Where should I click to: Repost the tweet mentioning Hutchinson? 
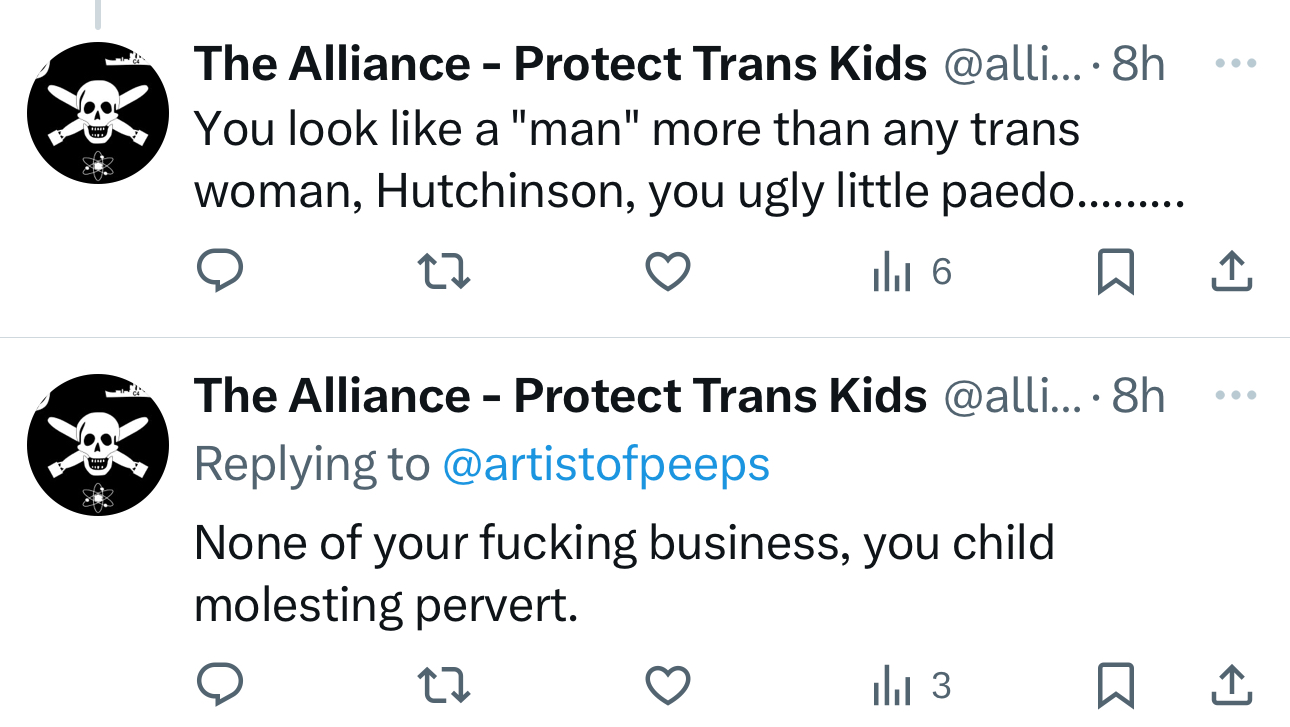tap(444, 271)
